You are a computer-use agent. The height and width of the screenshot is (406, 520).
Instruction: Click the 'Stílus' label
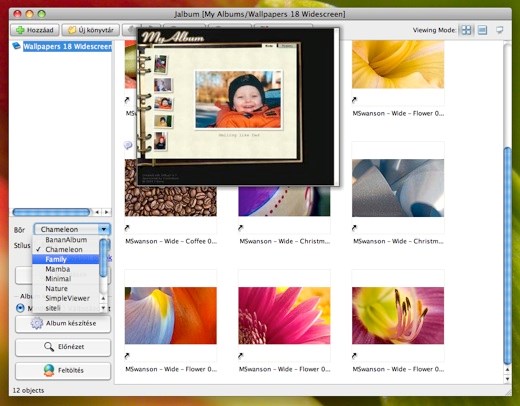pos(22,245)
